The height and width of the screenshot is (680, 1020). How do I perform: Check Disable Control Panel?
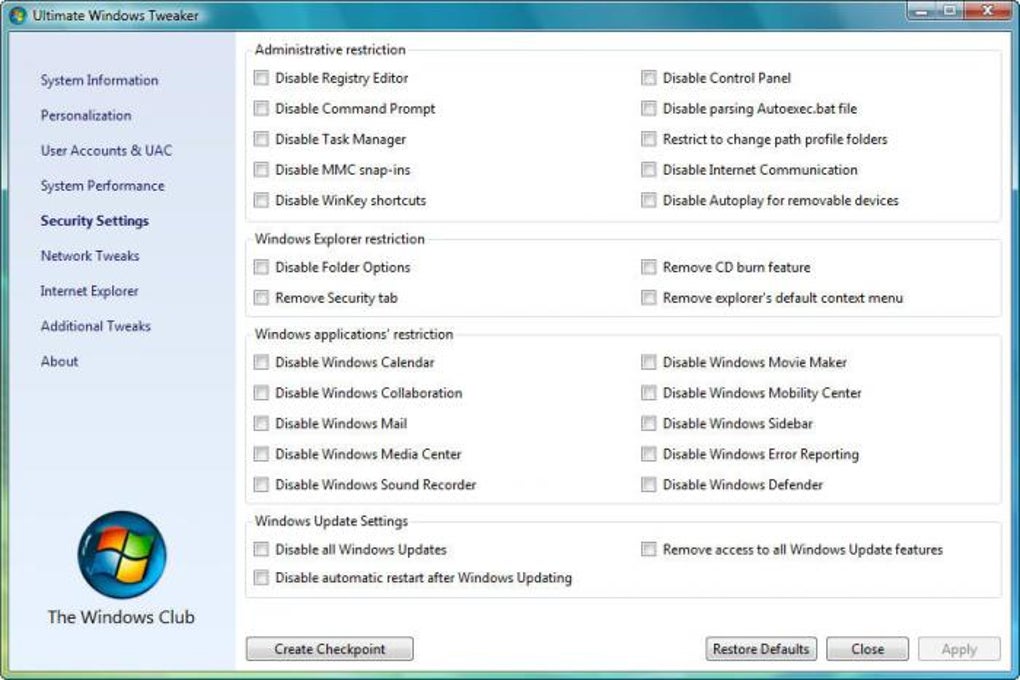649,78
